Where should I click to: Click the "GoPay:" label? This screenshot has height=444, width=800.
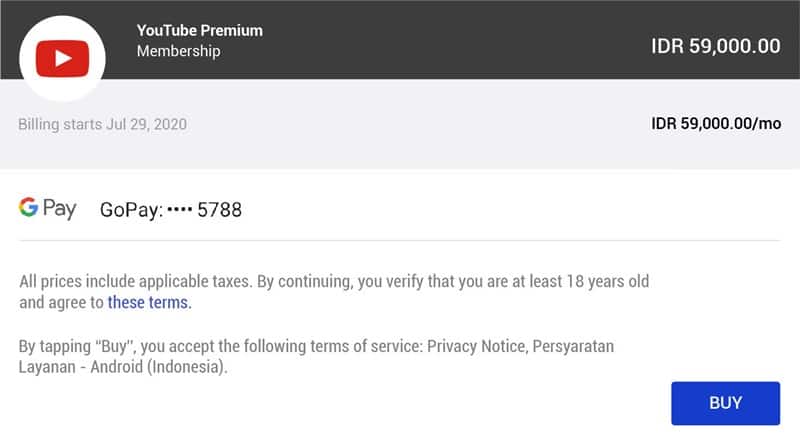point(130,210)
